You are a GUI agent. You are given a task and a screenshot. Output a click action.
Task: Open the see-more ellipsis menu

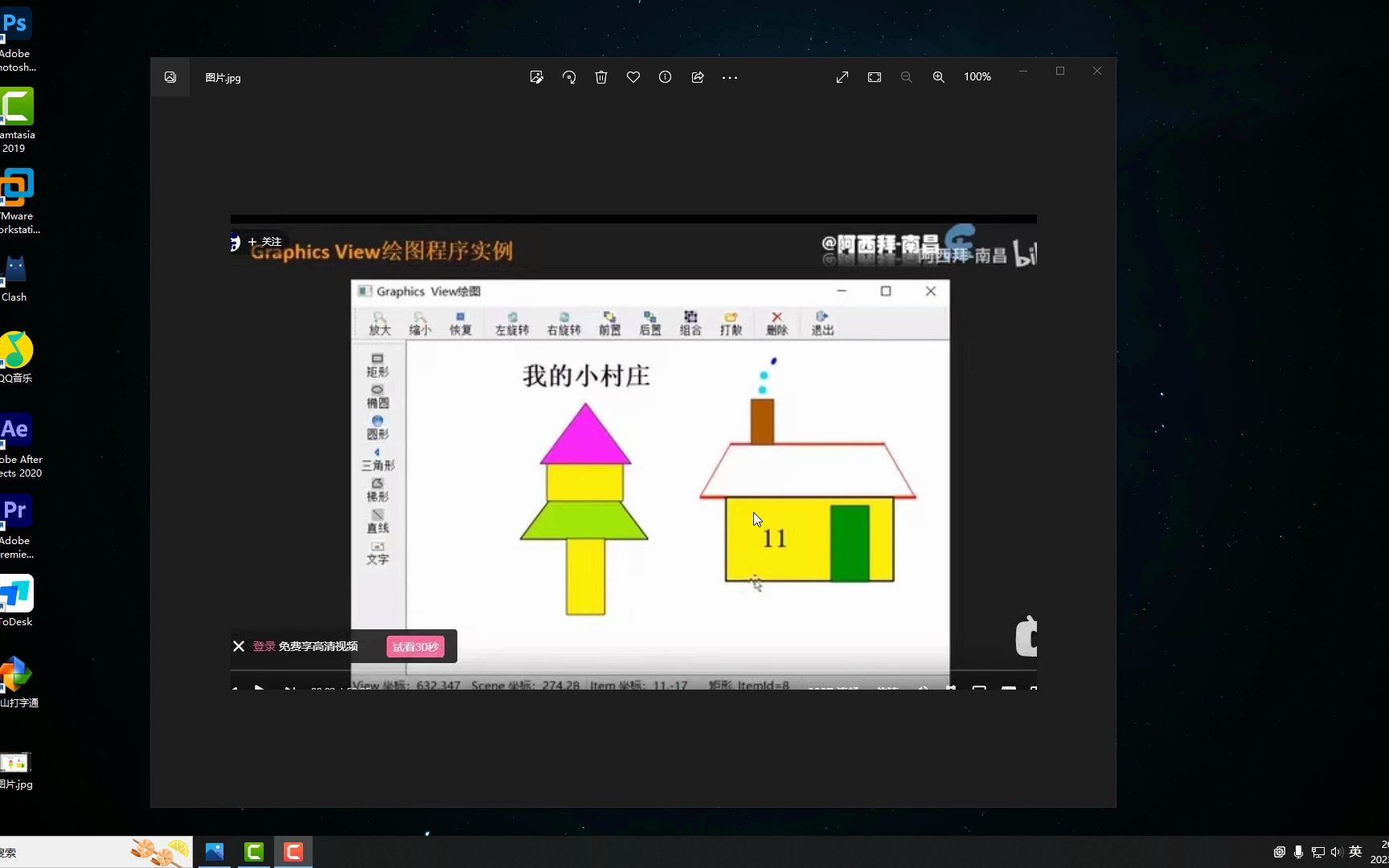730,76
